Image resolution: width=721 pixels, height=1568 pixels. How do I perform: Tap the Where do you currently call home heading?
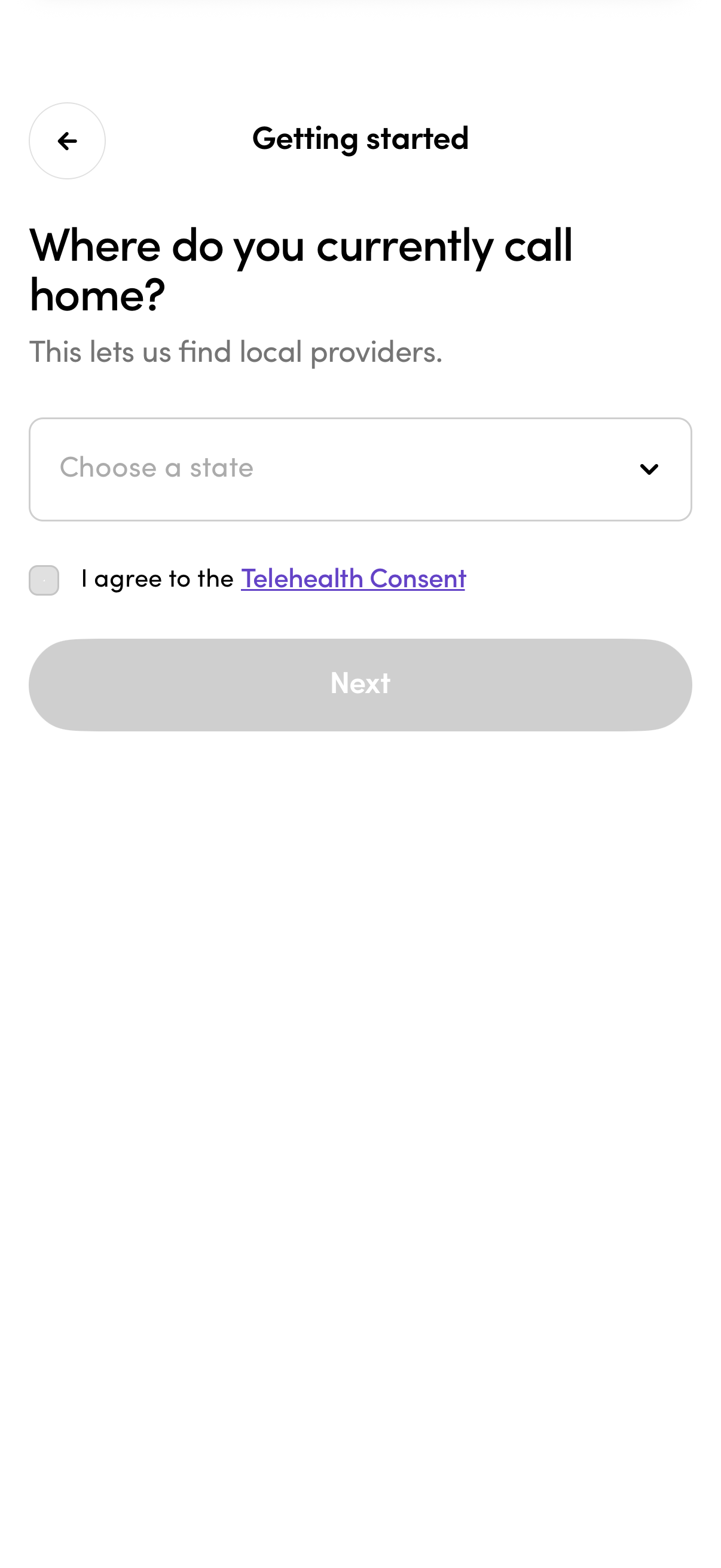[303, 266]
